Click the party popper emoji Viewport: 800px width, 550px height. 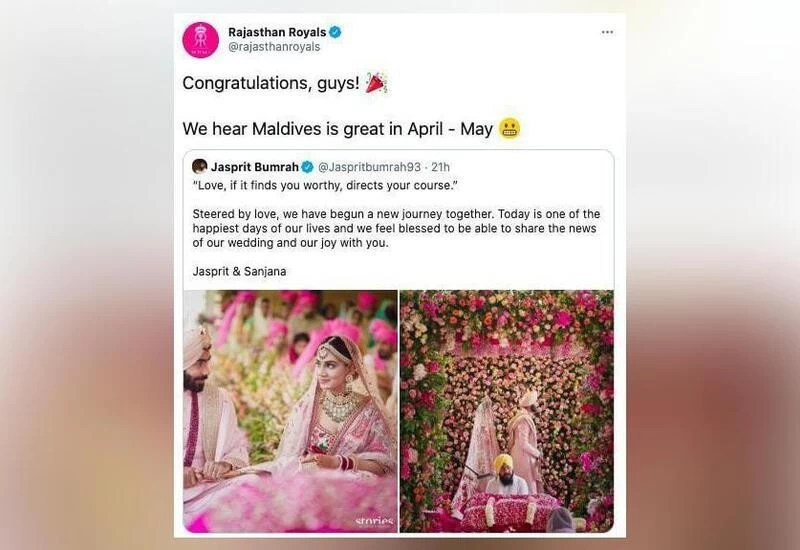click(x=377, y=83)
